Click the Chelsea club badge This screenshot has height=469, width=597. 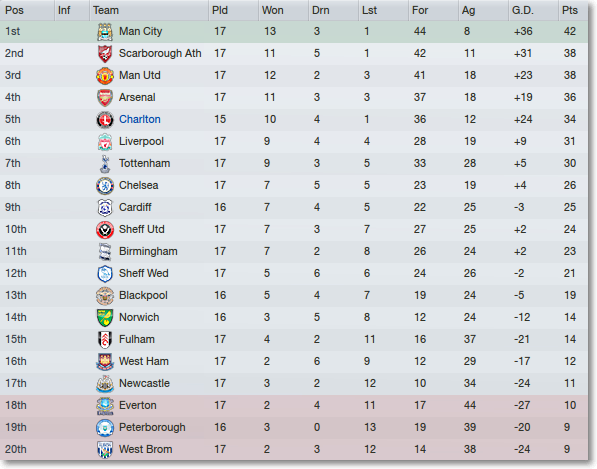[x=105, y=186]
